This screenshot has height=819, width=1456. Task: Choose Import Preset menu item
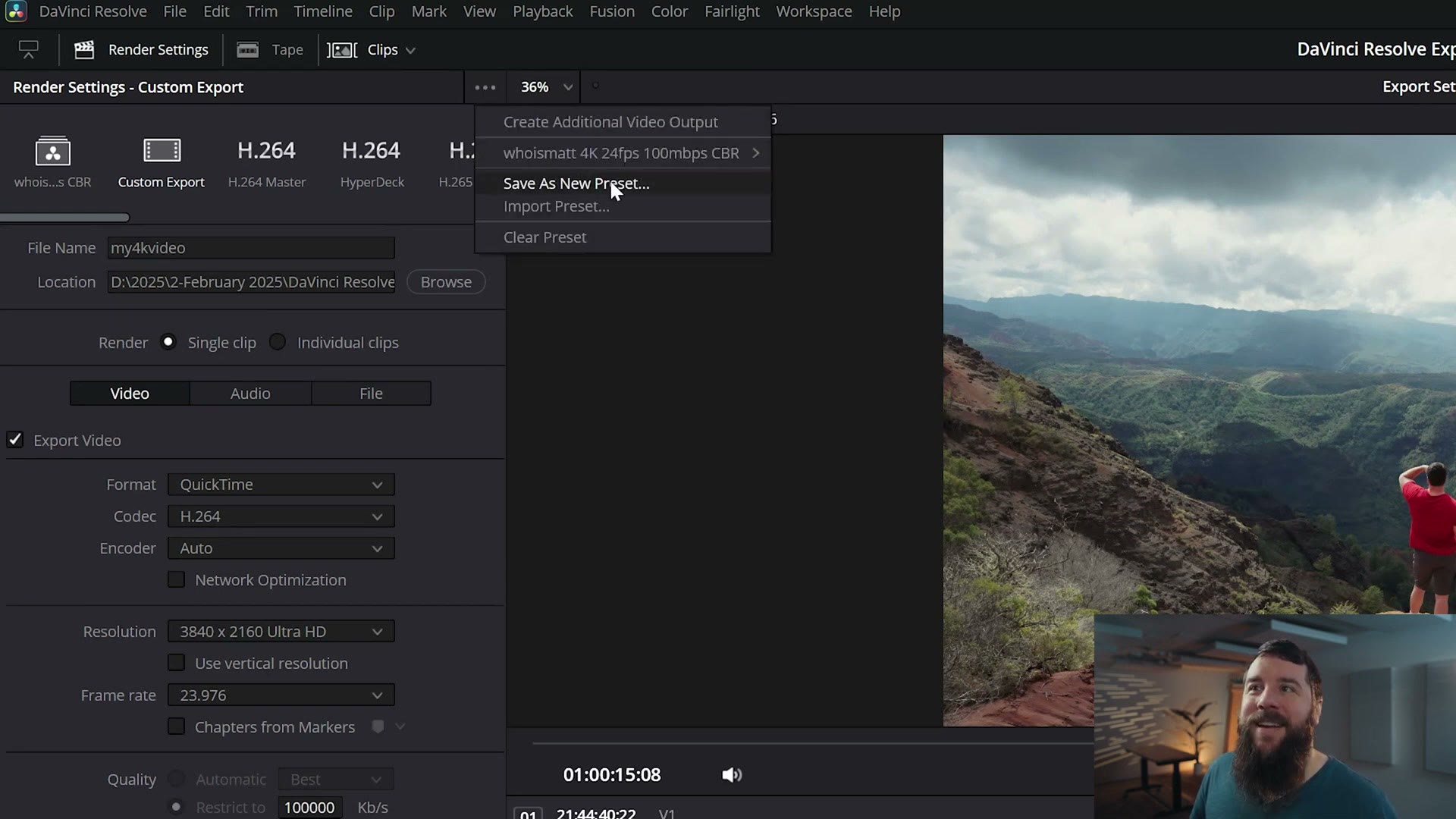click(x=623, y=206)
